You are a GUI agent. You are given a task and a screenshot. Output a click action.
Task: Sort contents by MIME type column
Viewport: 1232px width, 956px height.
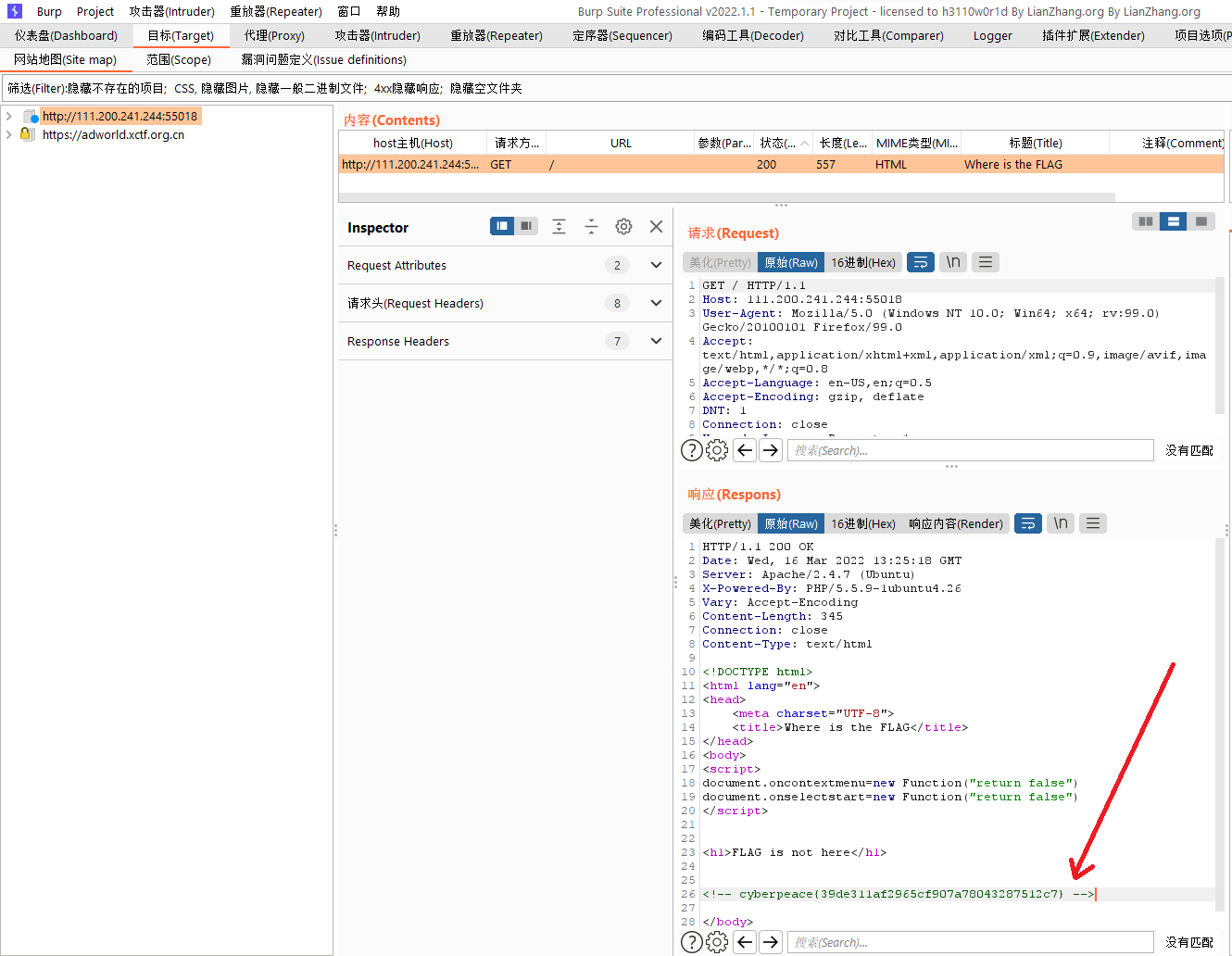click(x=916, y=143)
